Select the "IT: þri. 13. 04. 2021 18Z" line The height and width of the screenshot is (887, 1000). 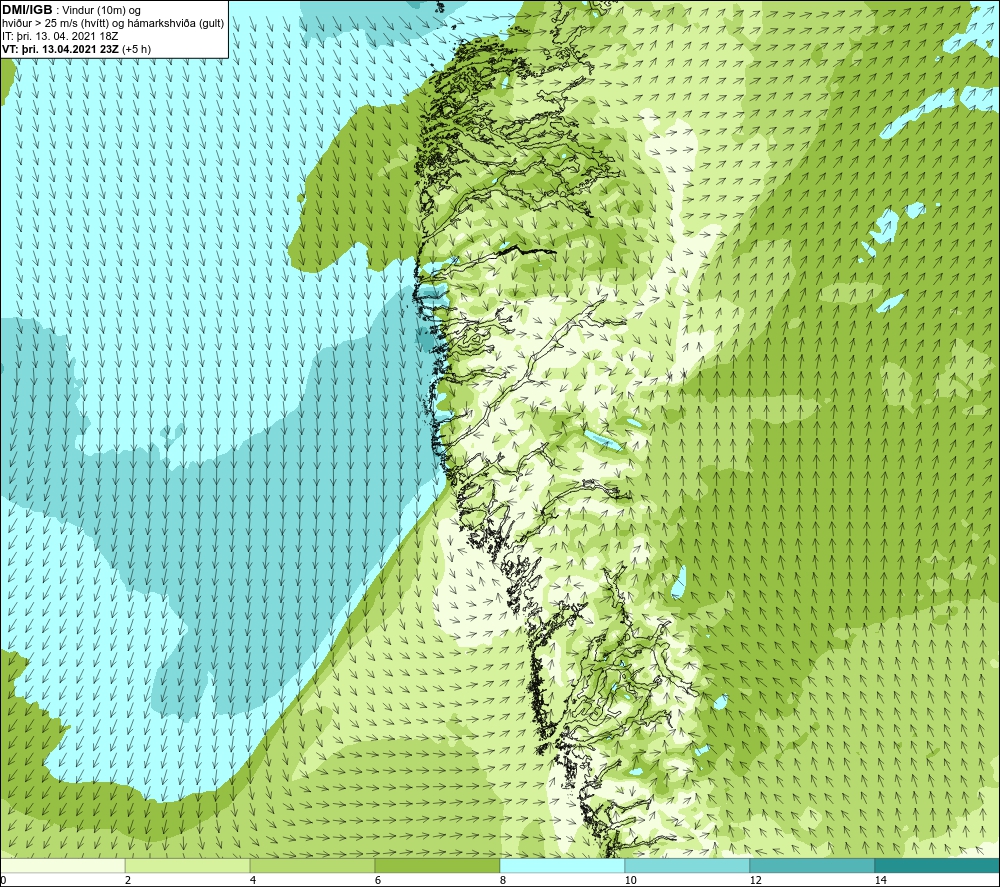(60, 36)
